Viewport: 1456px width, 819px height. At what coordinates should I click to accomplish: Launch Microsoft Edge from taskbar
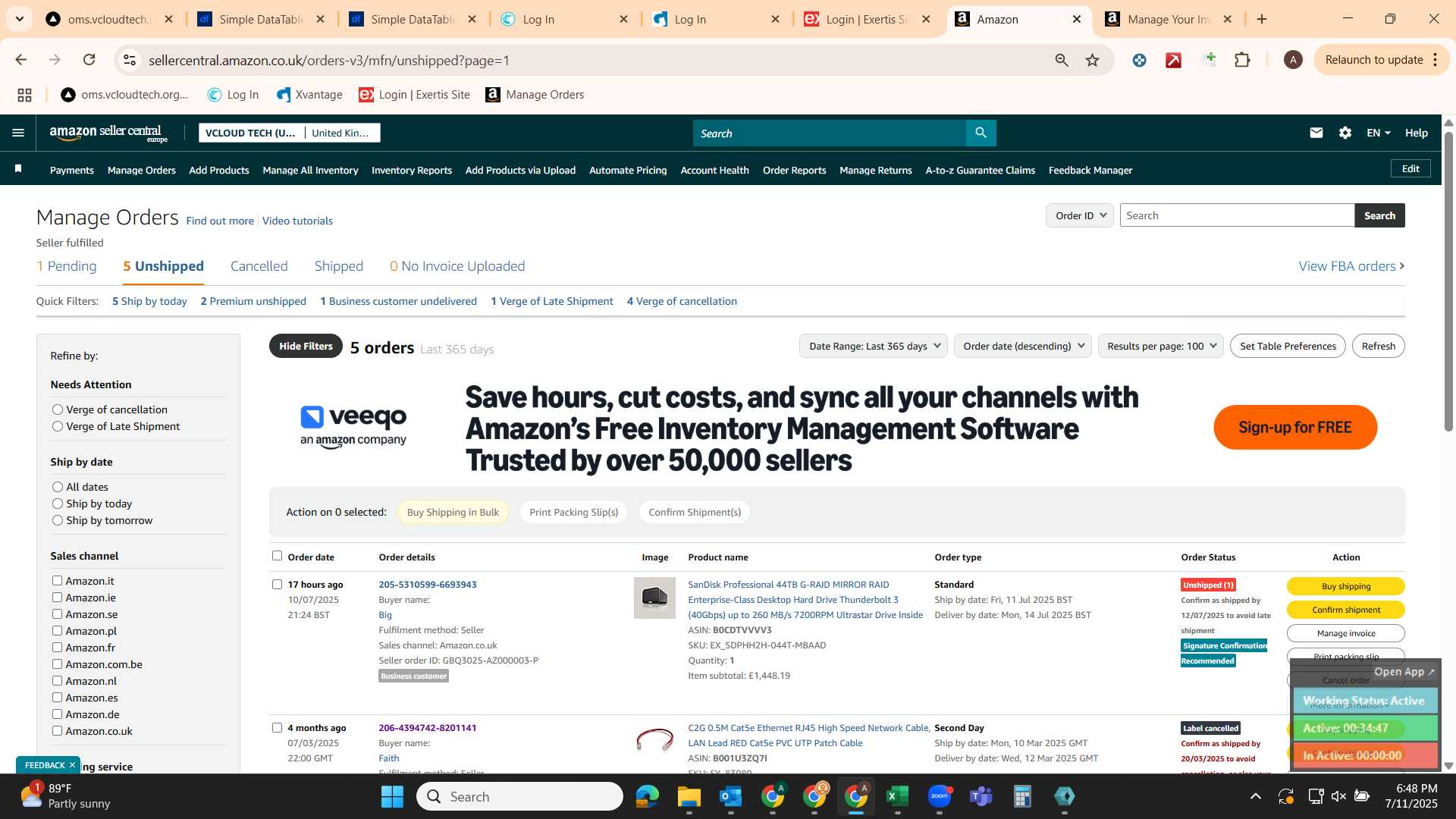click(648, 796)
